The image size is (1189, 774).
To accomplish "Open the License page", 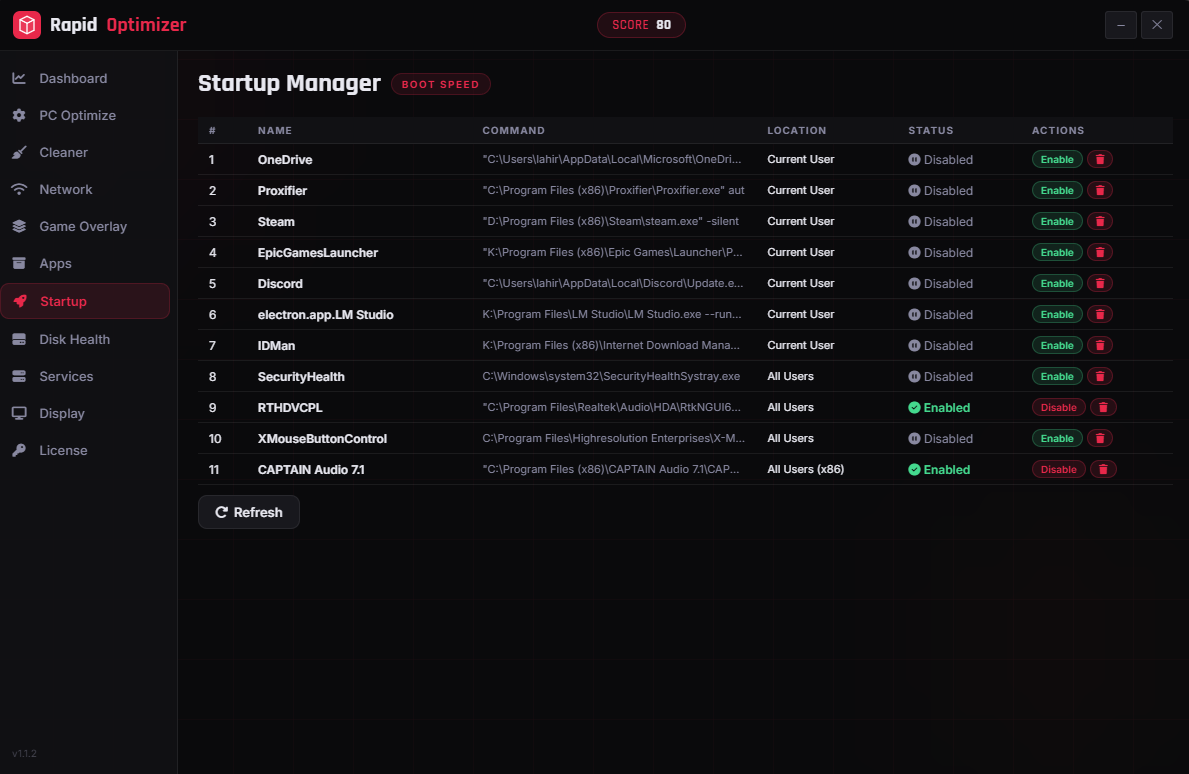I will pos(85,450).
